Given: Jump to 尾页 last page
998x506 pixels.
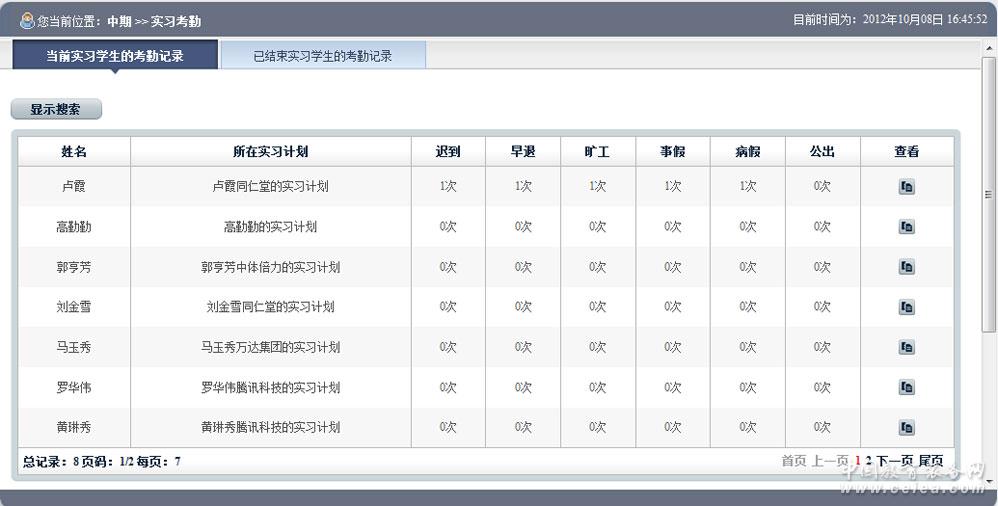Looking at the screenshot, I should (930, 461).
